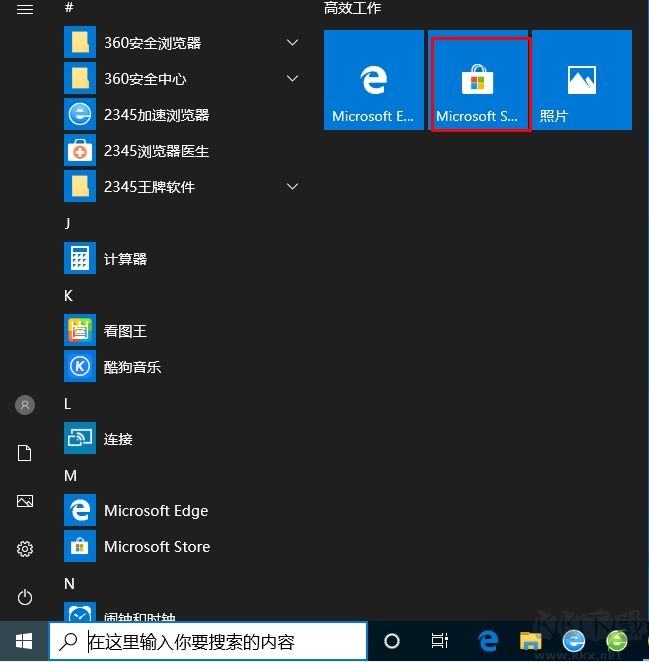Open File Explorer from taskbar
The height and width of the screenshot is (662, 649).
coord(530,641)
